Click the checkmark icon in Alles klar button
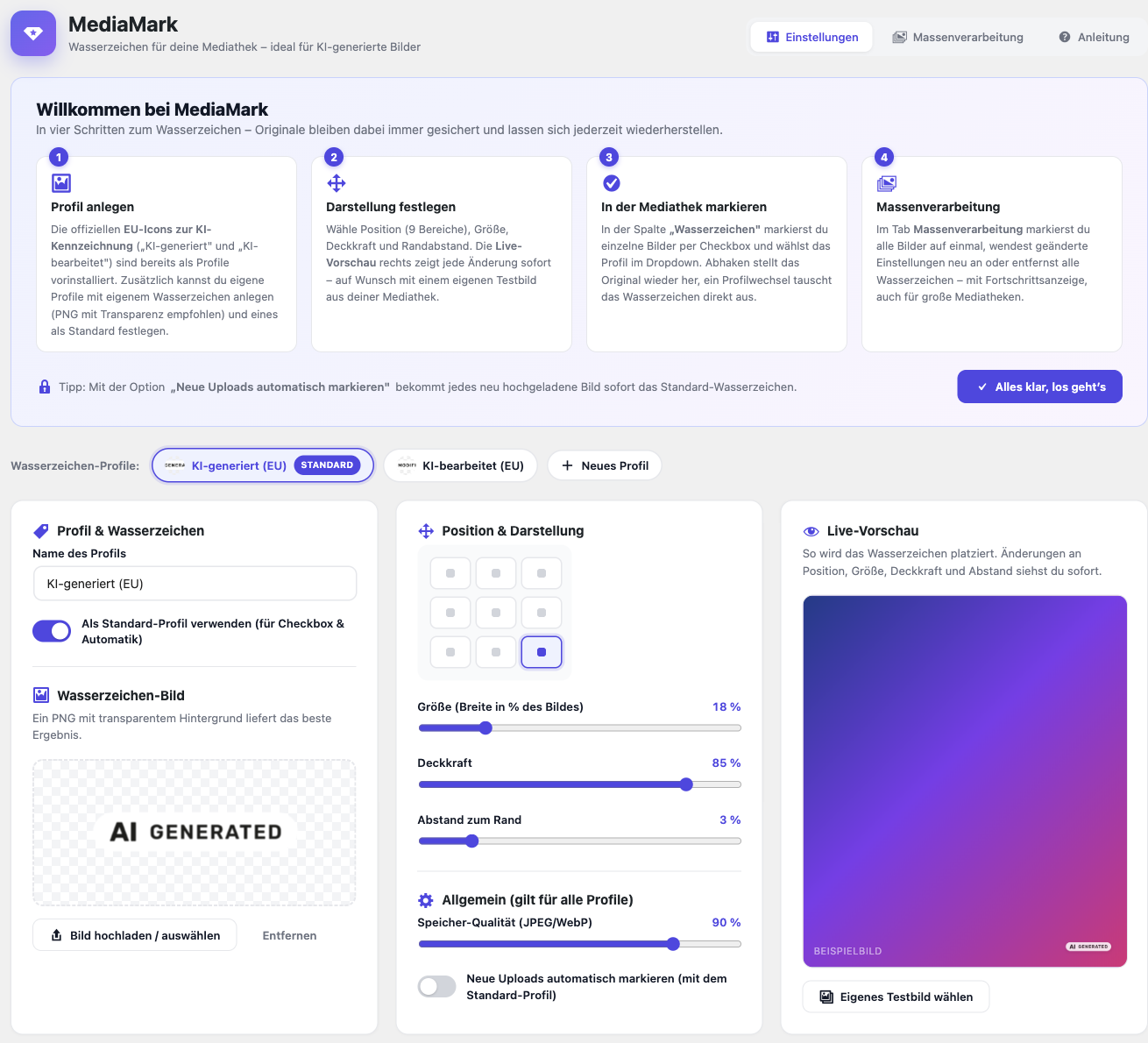 pos(982,387)
